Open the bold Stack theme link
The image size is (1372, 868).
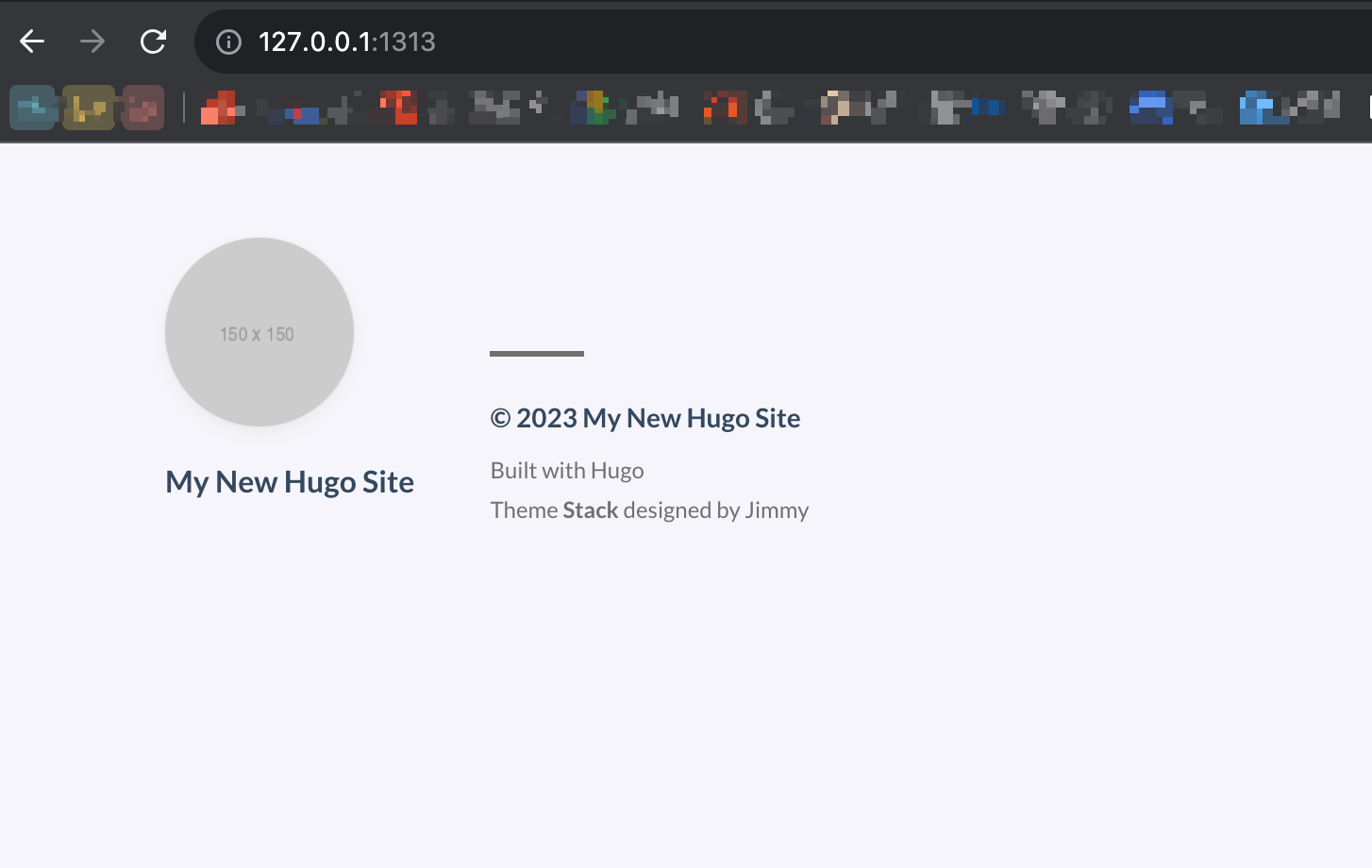tap(591, 510)
